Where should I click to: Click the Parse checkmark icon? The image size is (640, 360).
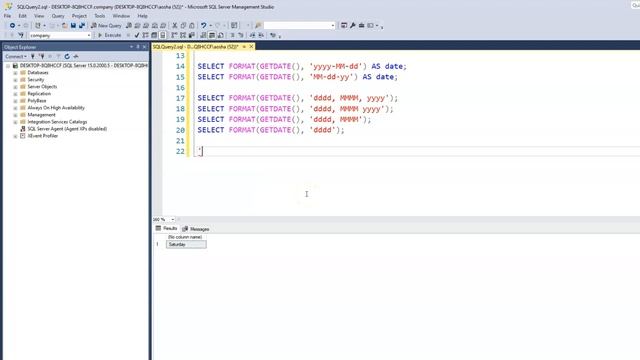137,36
